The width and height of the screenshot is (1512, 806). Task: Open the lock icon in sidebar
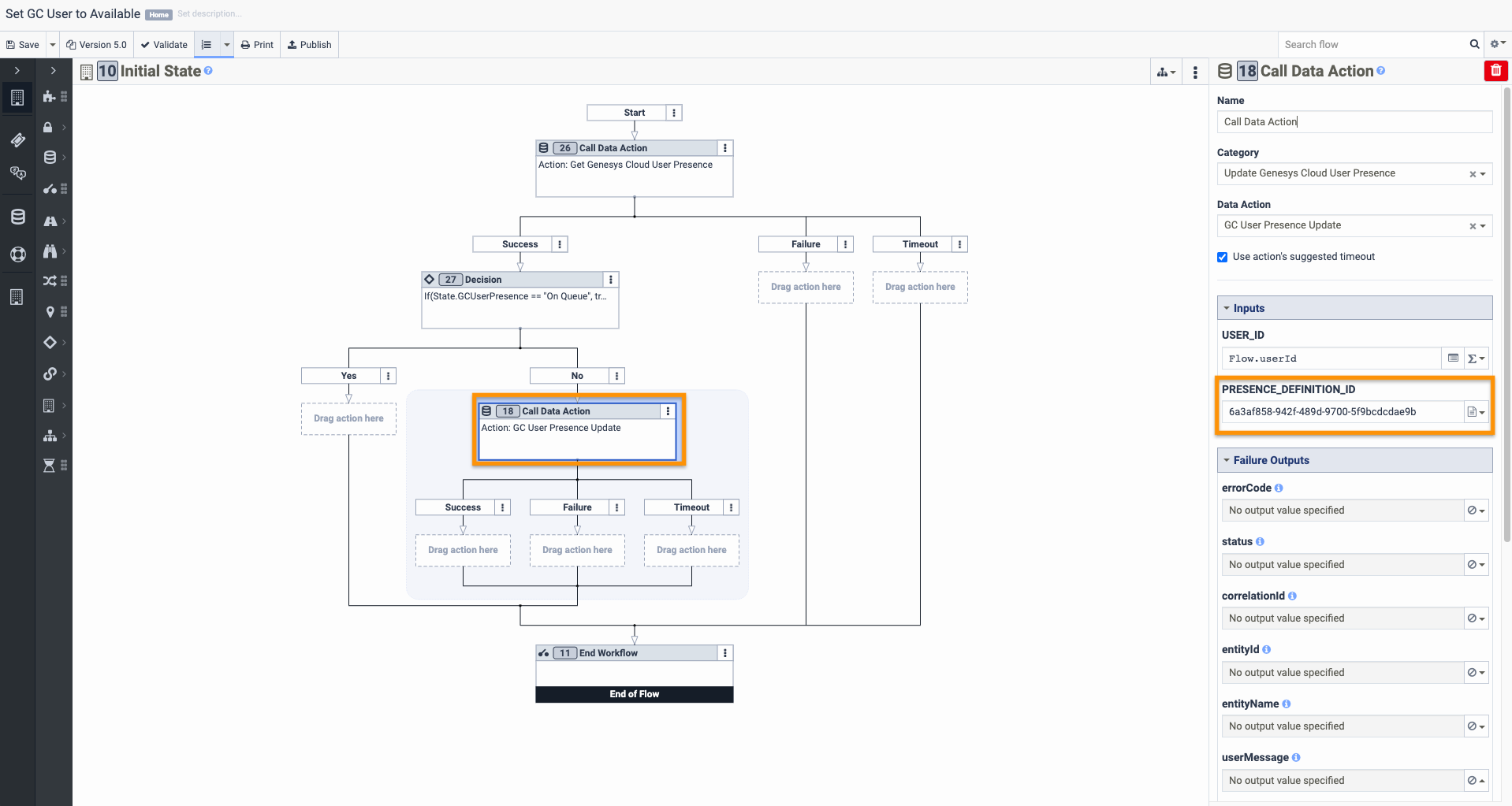click(x=48, y=127)
